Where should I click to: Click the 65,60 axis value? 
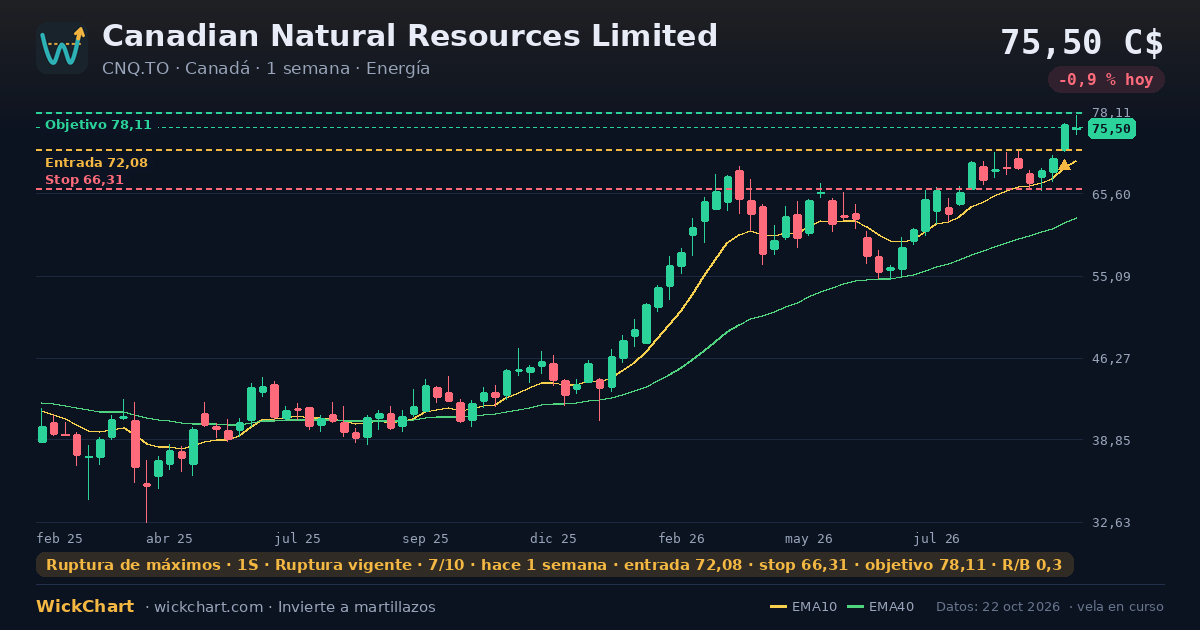pyautogui.click(x=1111, y=194)
